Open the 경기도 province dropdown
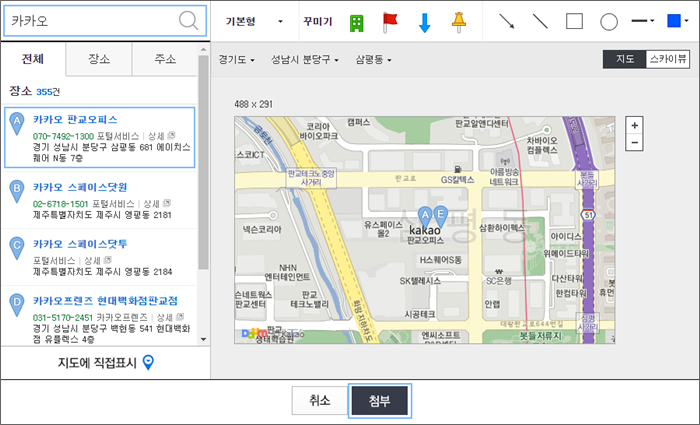 tap(236, 59)
